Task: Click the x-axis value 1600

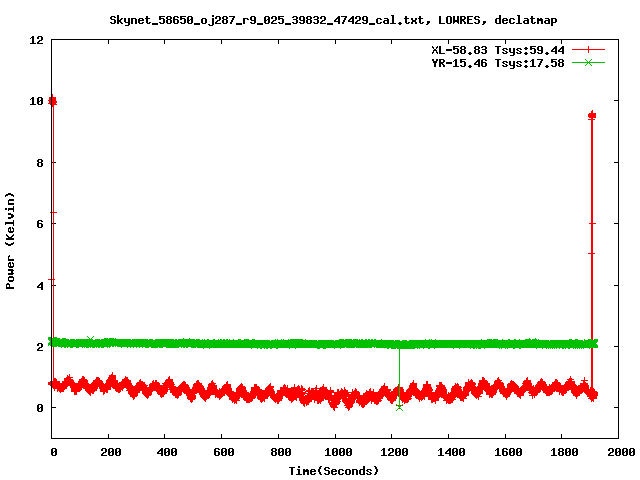Action: 508,452
